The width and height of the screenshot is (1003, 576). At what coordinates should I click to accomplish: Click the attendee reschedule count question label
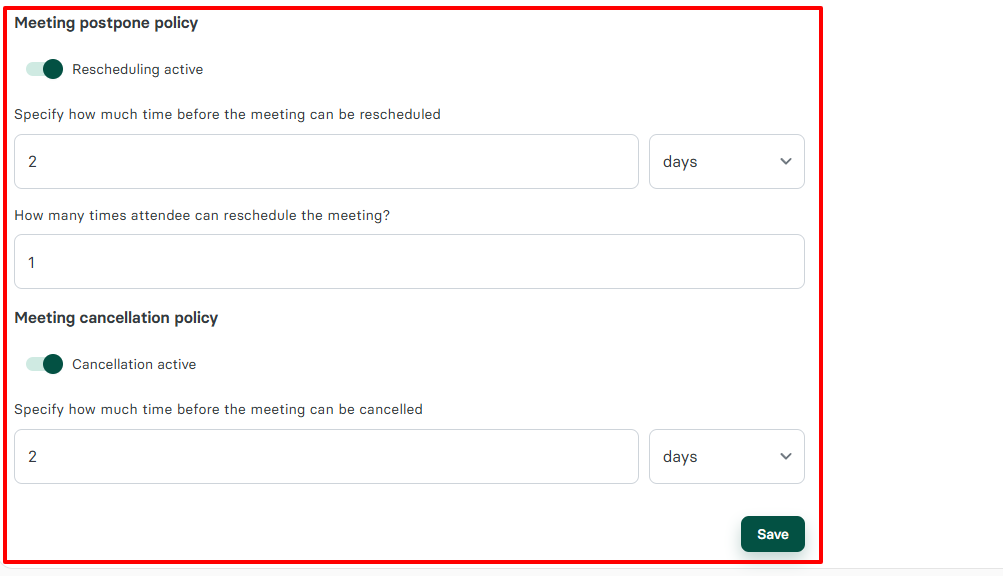pos(202,215)
